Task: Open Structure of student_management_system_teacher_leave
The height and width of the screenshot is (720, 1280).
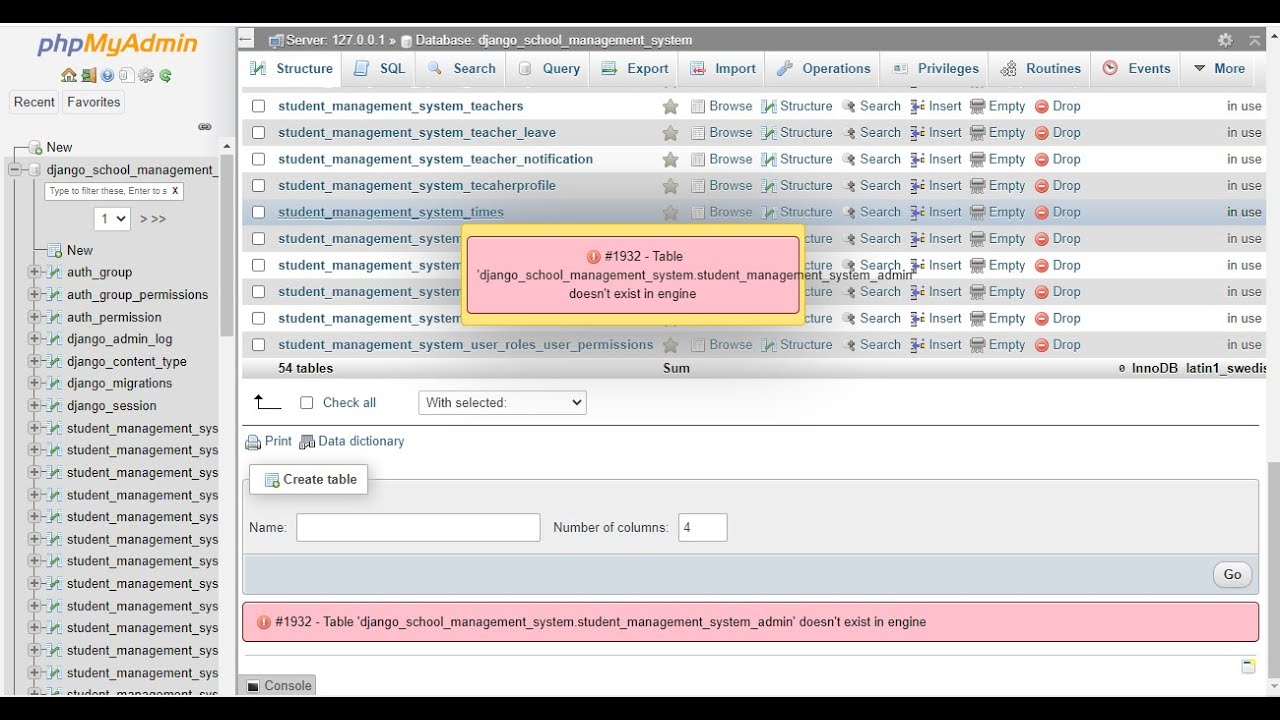Action: coord(797,133)
